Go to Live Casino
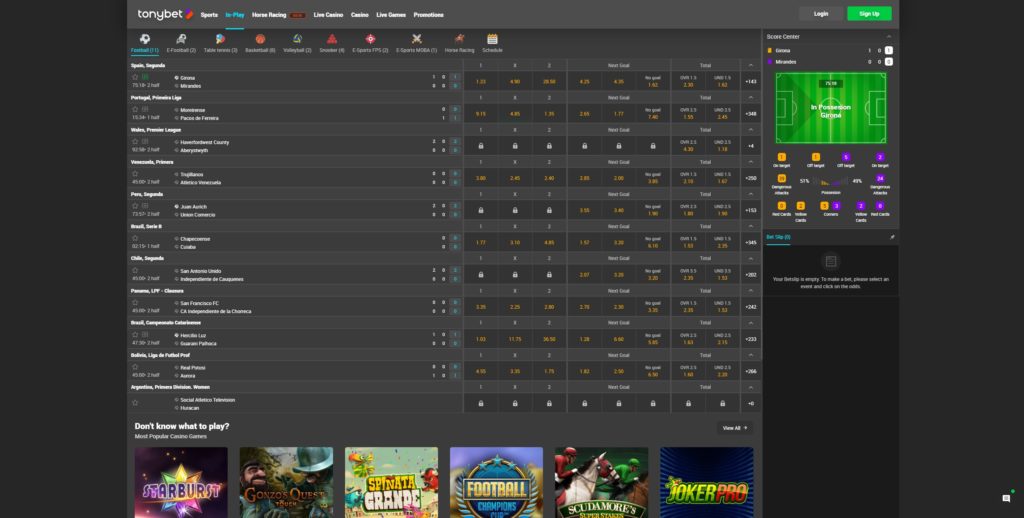 pyautogui.click(x=328, y=14)
